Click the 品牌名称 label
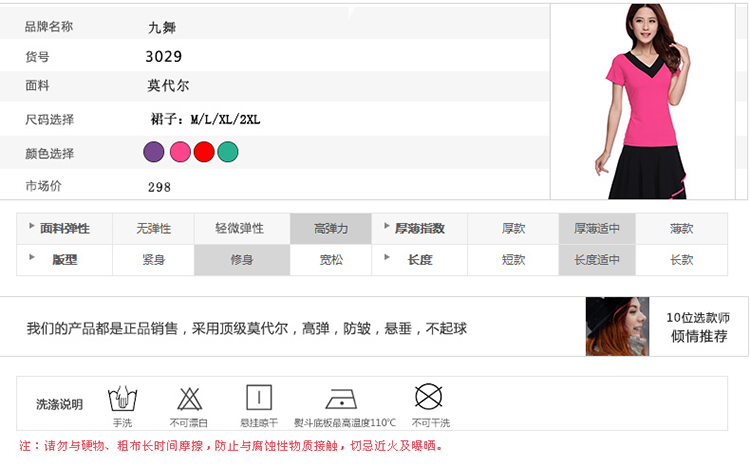 tap(49, 26)
